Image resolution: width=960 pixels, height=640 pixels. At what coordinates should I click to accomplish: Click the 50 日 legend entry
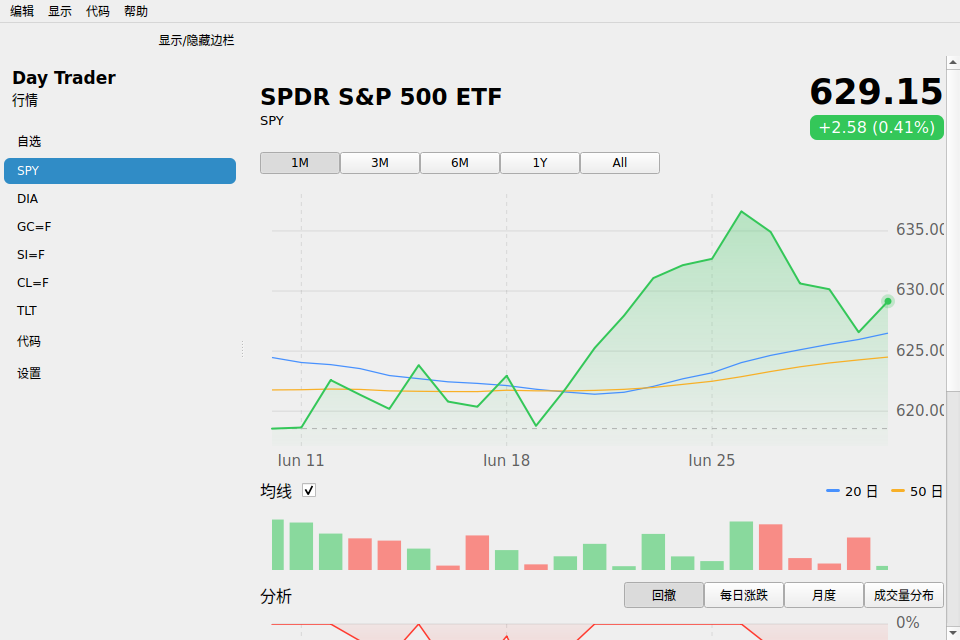tap(917, 492)
